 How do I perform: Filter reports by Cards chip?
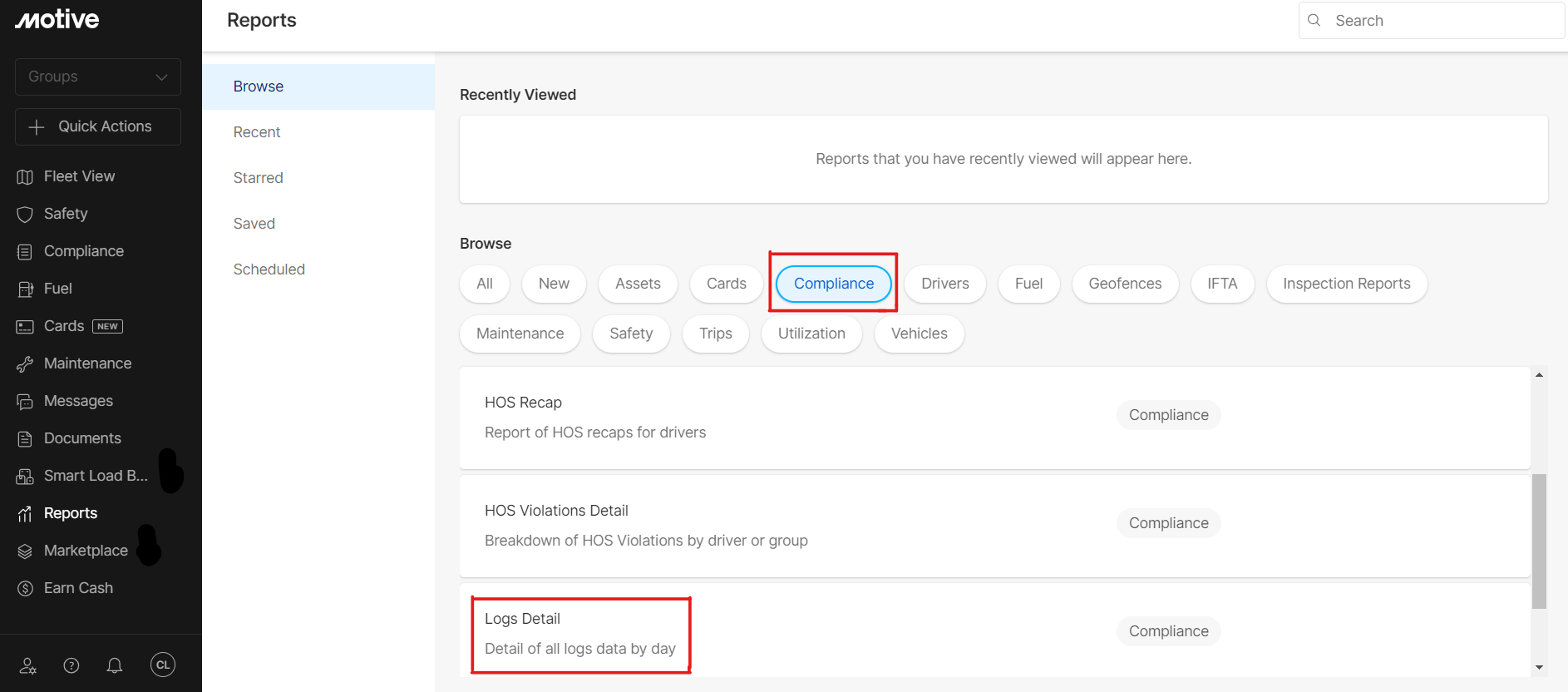[727, 284]
